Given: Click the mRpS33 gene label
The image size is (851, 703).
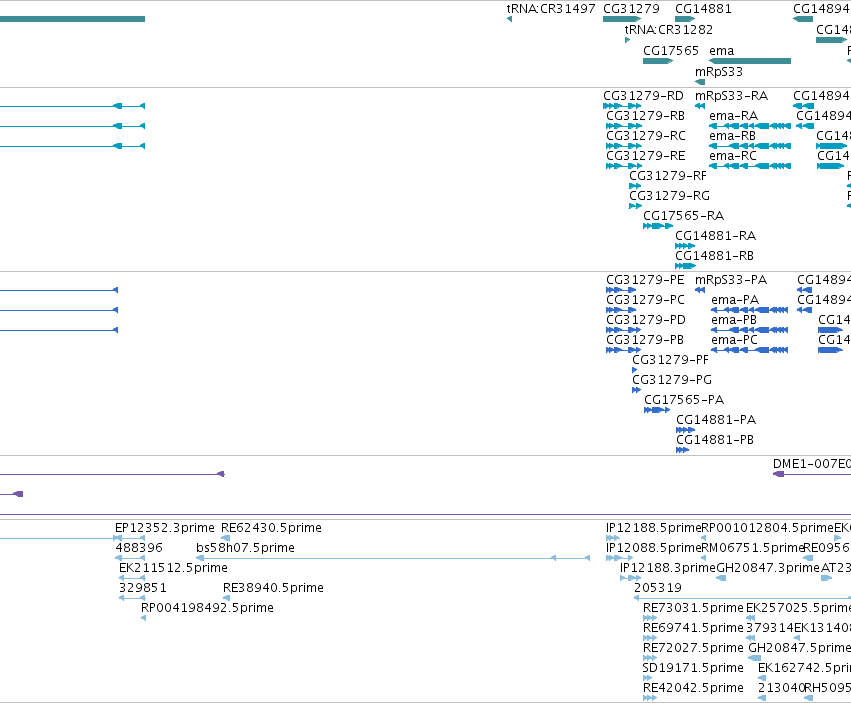Looking at the screenshot, I should (x=719, y=72).
